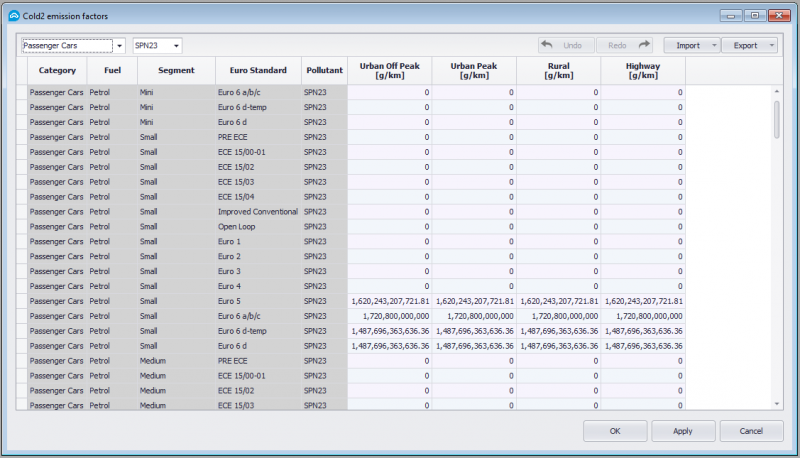This screenshot has height=458, width=800.
Task: Cancel the emission factors dialog
Action: (x=751, y=430)
